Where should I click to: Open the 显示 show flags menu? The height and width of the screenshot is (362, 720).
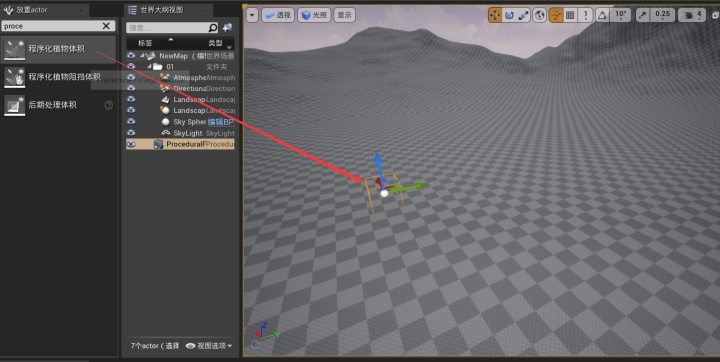point(344,15)
